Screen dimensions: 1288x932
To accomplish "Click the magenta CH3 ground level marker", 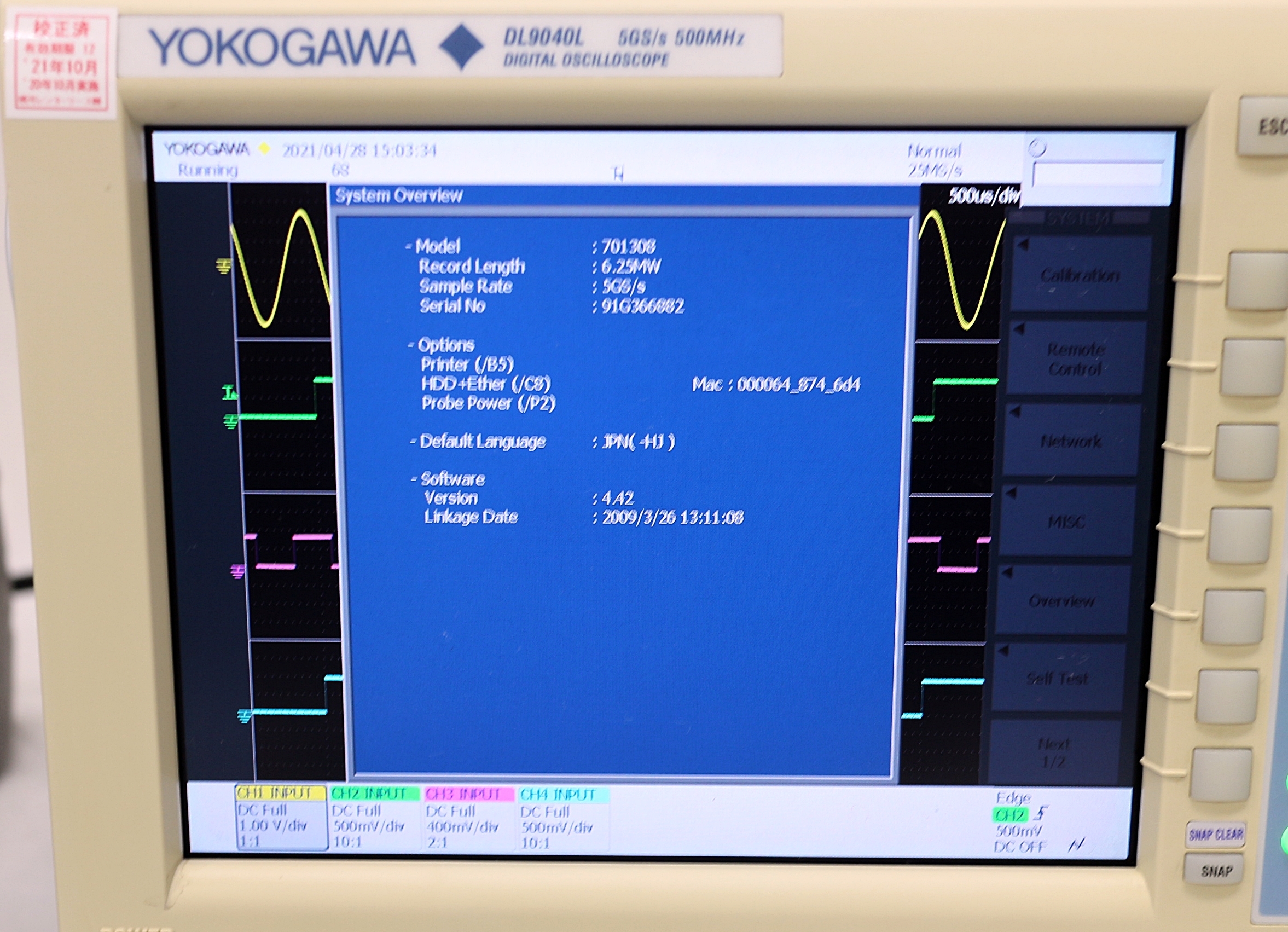I will click(237, 571).
